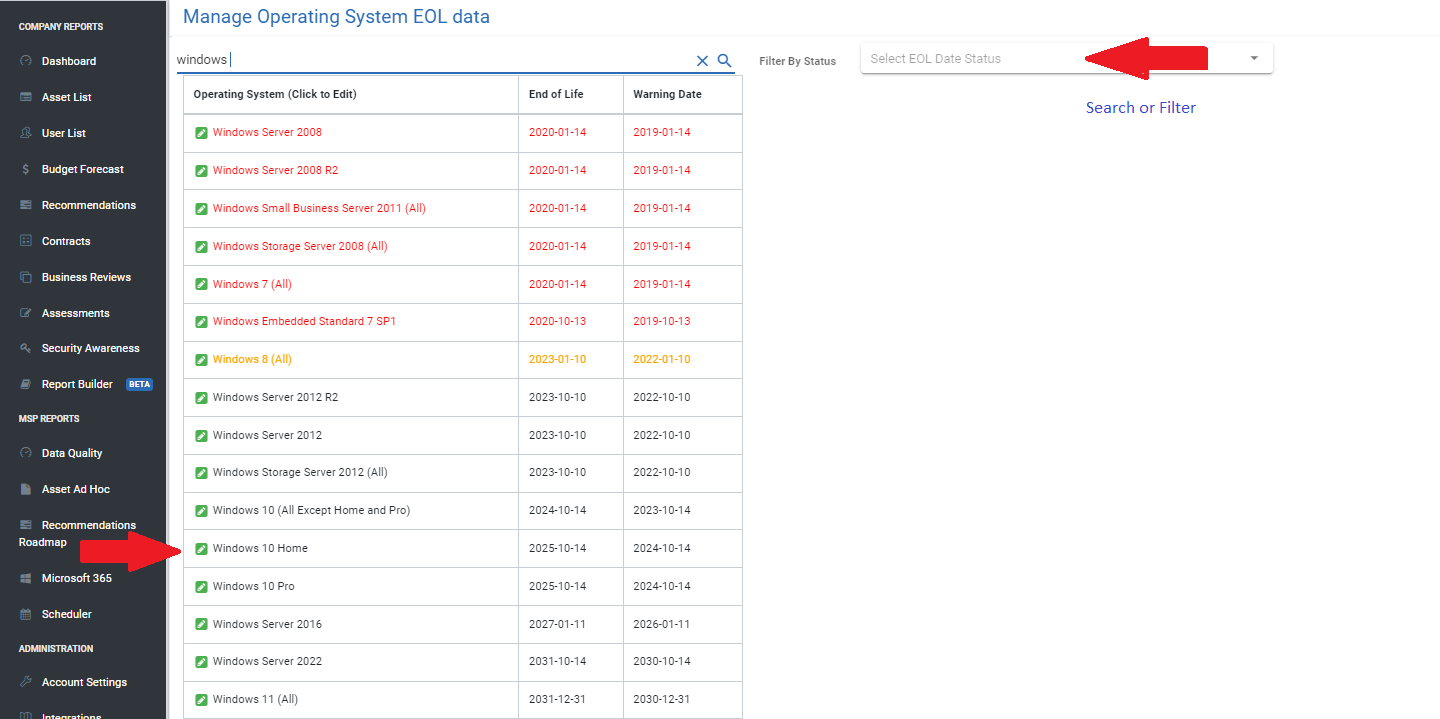Expand the EOL status list via its chevron
The image size is (1440, 719).
(1253, 58)
